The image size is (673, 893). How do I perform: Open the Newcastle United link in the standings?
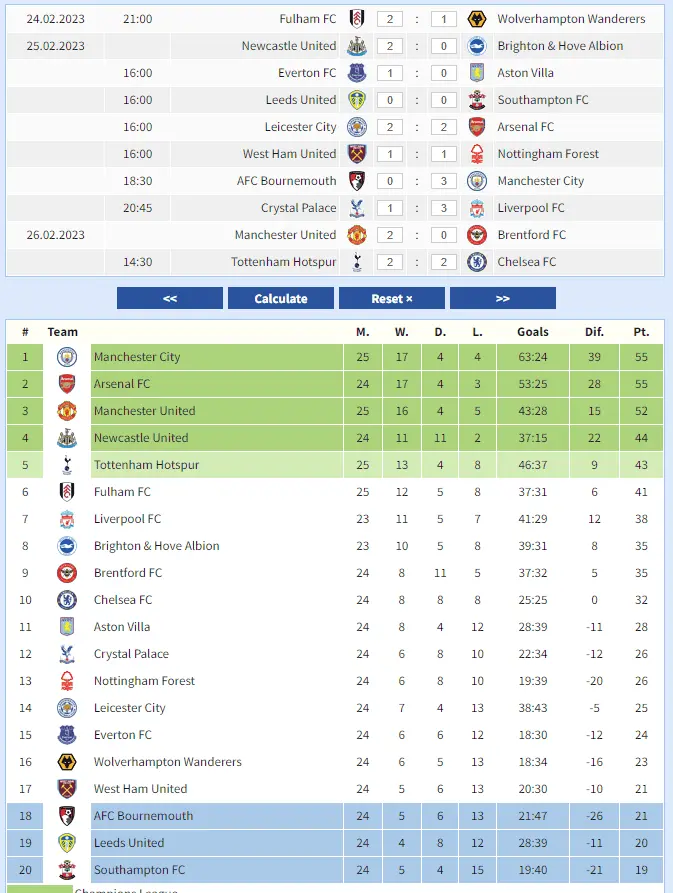pos(141,438)
